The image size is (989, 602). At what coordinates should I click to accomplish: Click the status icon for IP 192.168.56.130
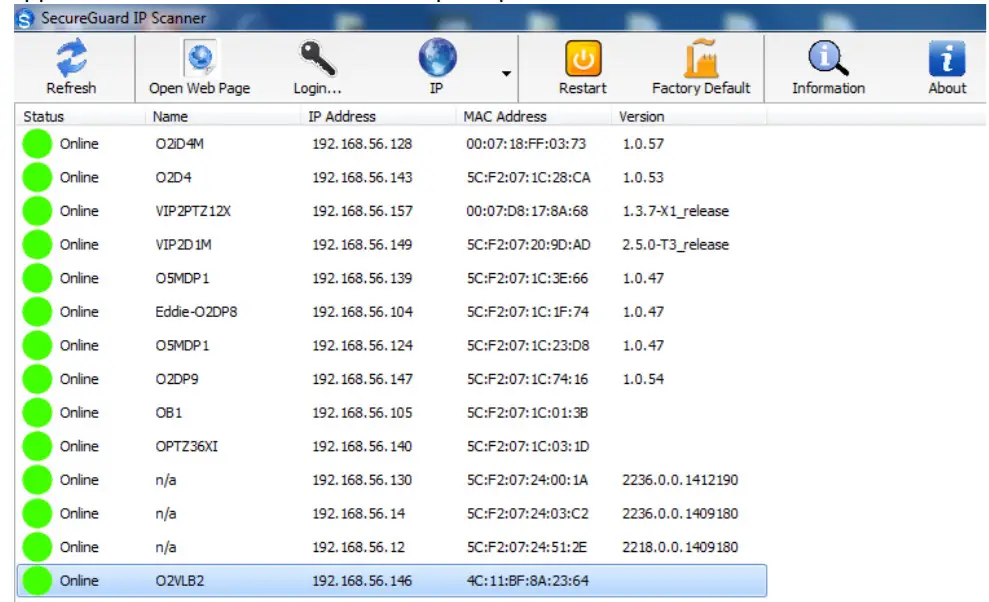coord(37,480)
